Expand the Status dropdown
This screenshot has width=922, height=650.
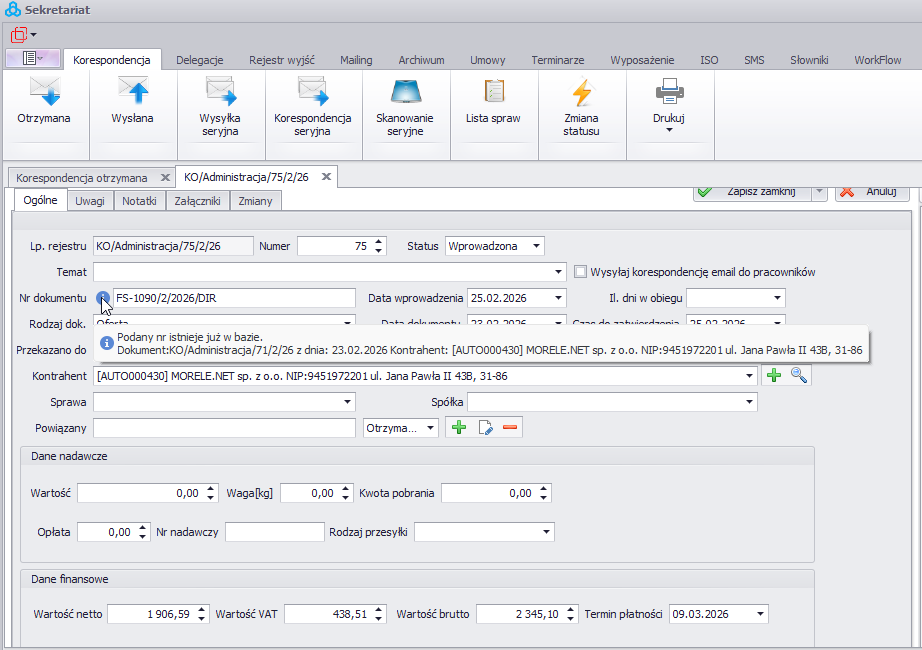536,246
